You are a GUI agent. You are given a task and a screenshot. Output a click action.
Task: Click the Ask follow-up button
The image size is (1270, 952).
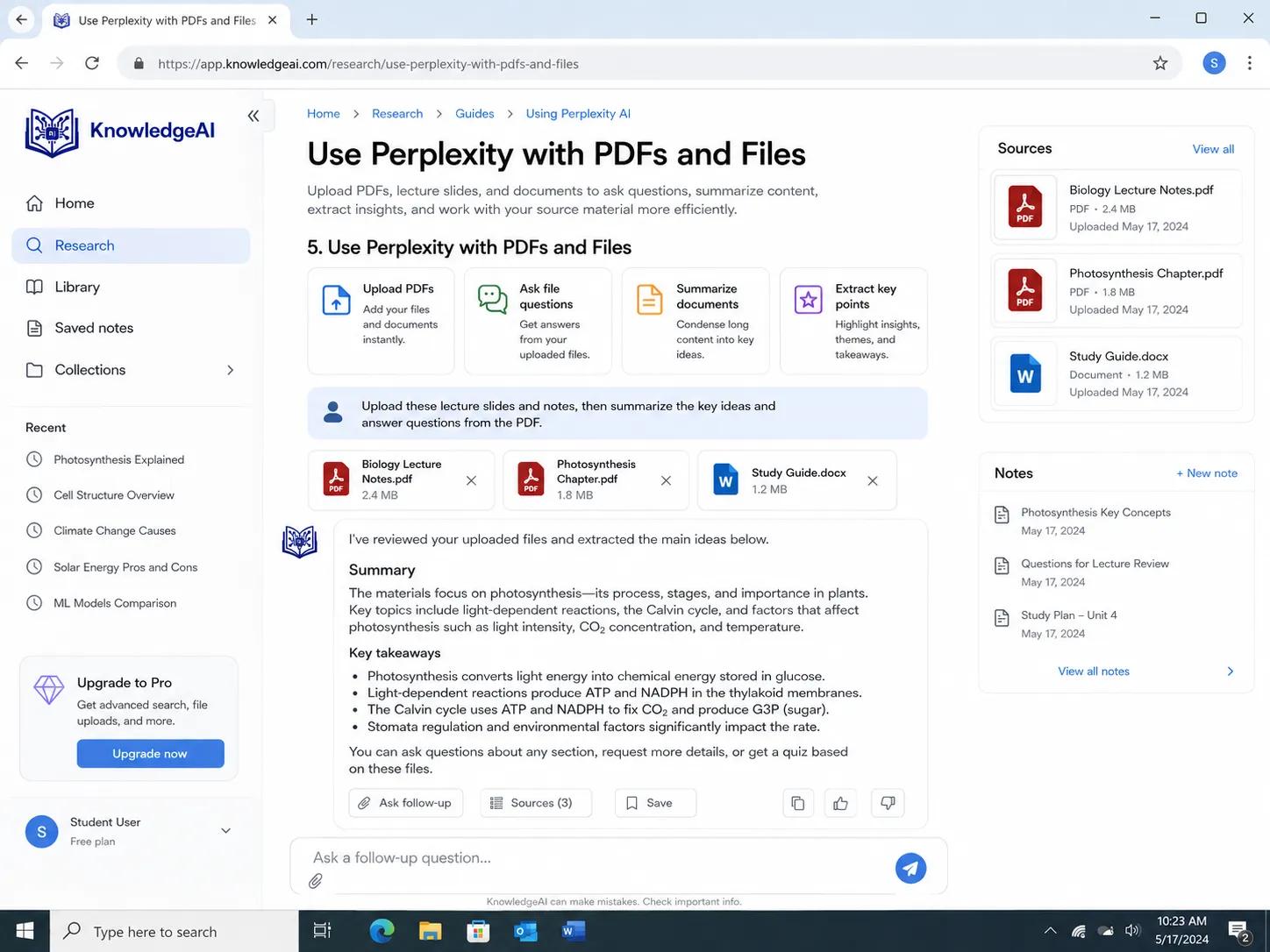click(x=406, y=803)
